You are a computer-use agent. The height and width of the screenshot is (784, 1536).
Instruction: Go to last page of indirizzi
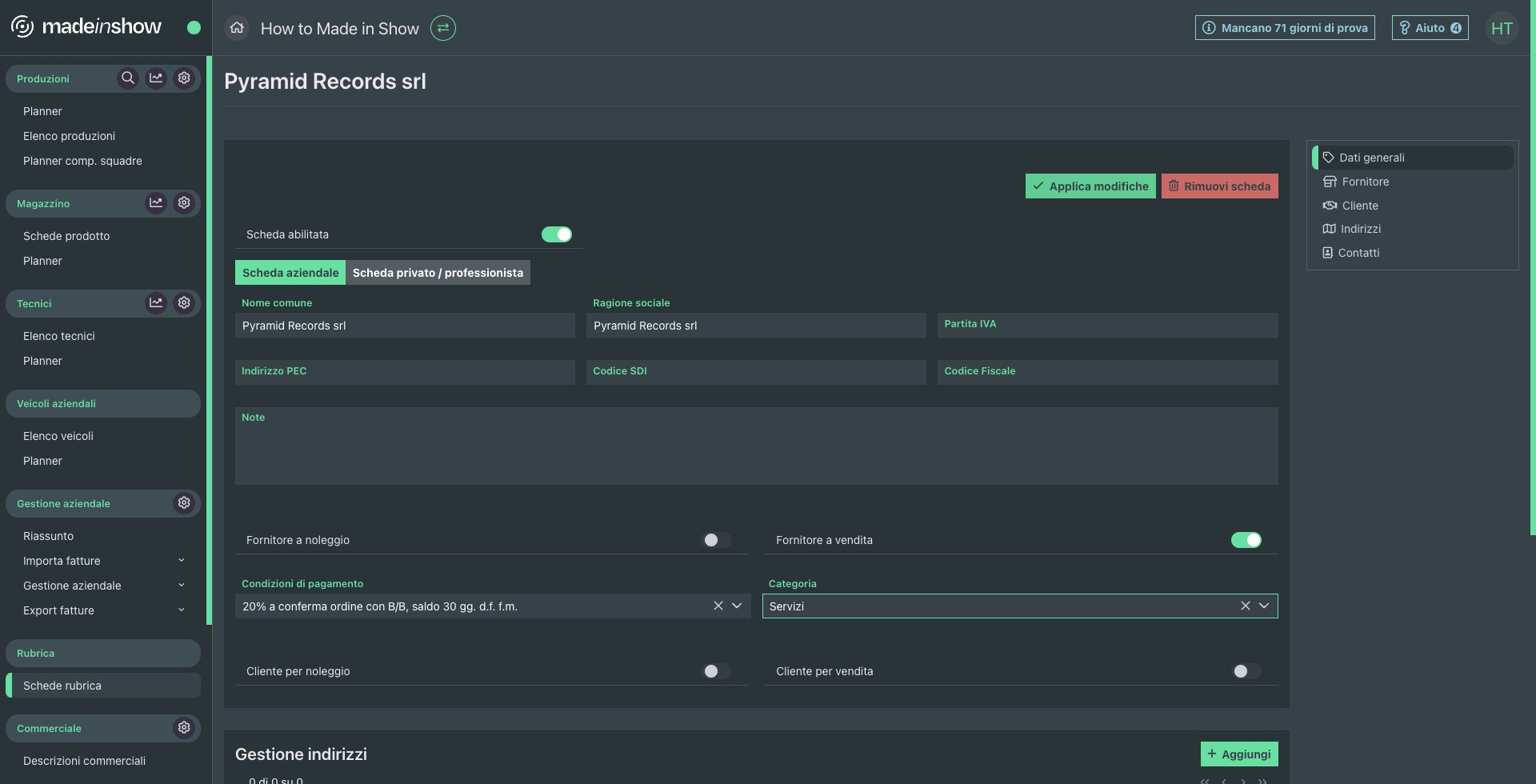(x=1262, y=781)
